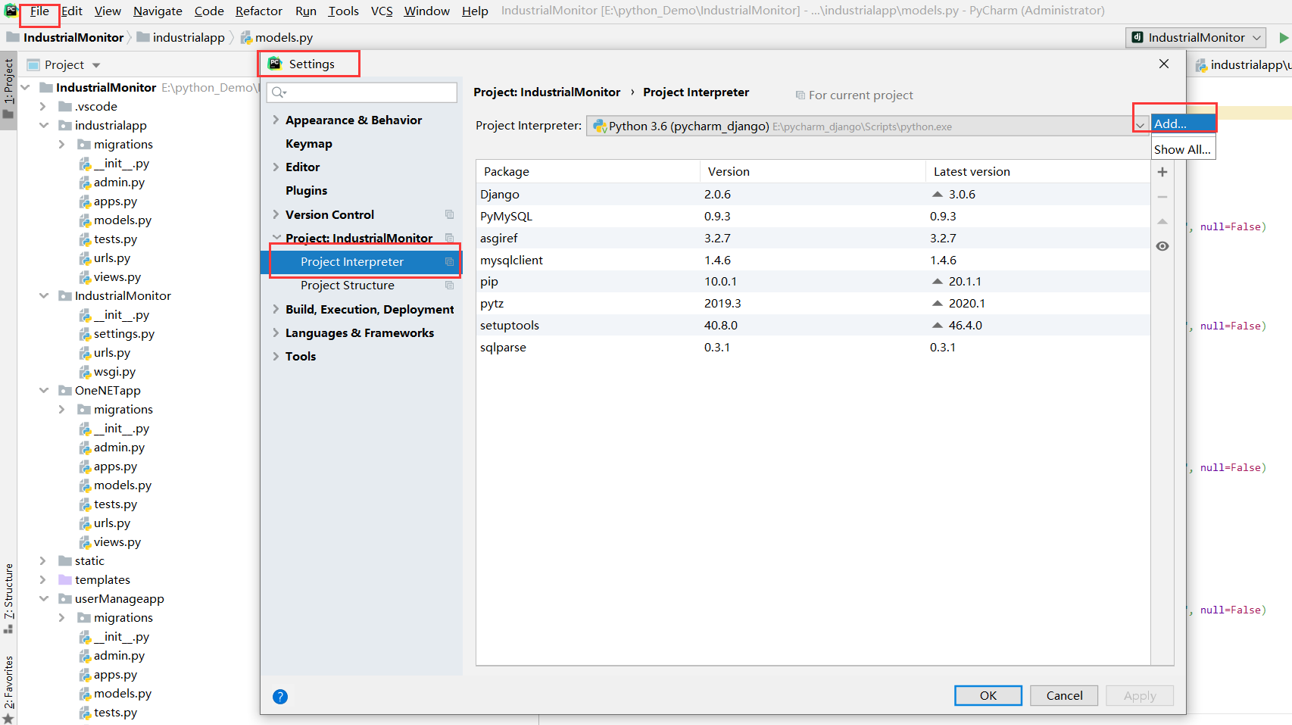Close the Settings dialog
Viewport: 1292px width, 725px height.
[x=1163, y=64]
